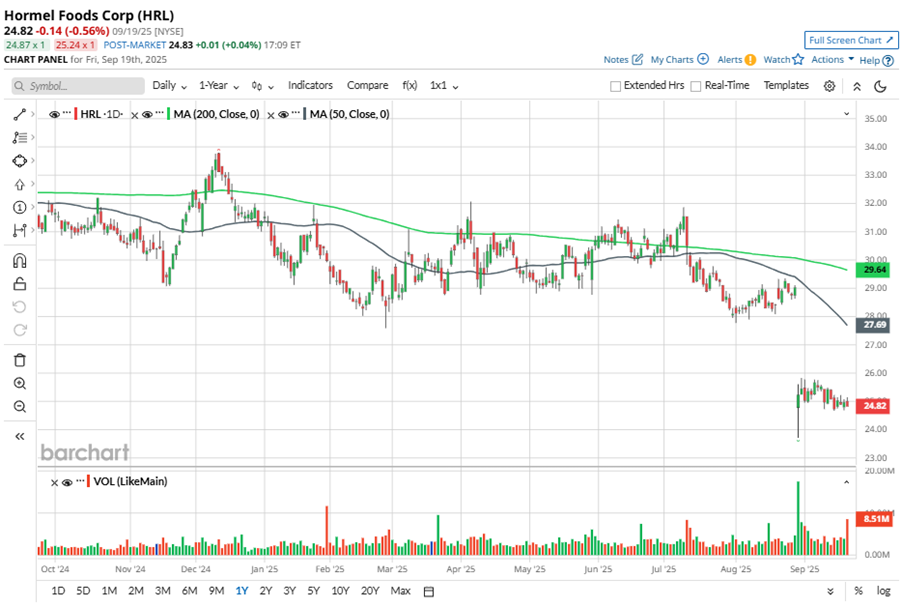This screenshot has height=607, width=902.
Task: Delete drawings with the trash icon
Action: pos(20,360)
